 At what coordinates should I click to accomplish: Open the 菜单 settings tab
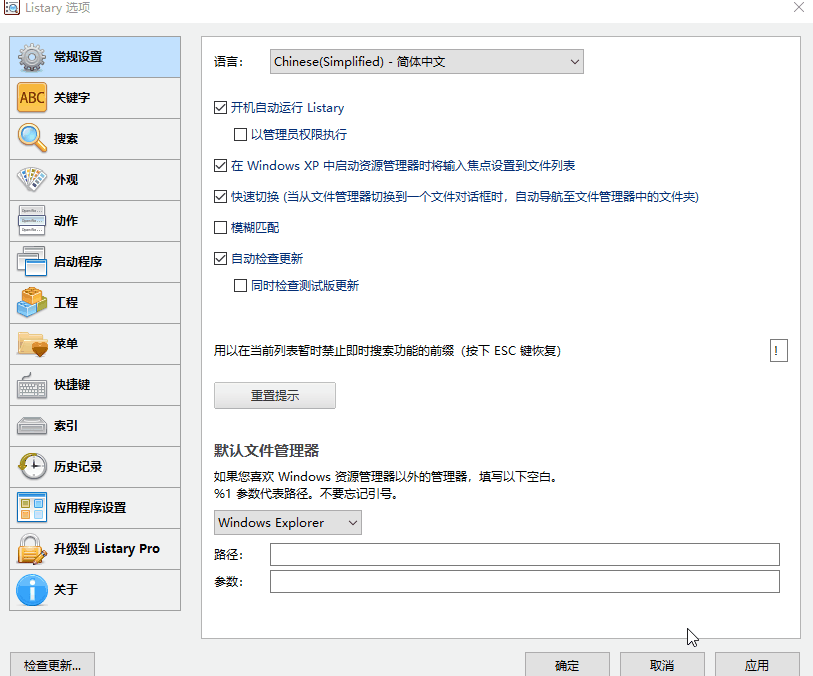point(95,344)
